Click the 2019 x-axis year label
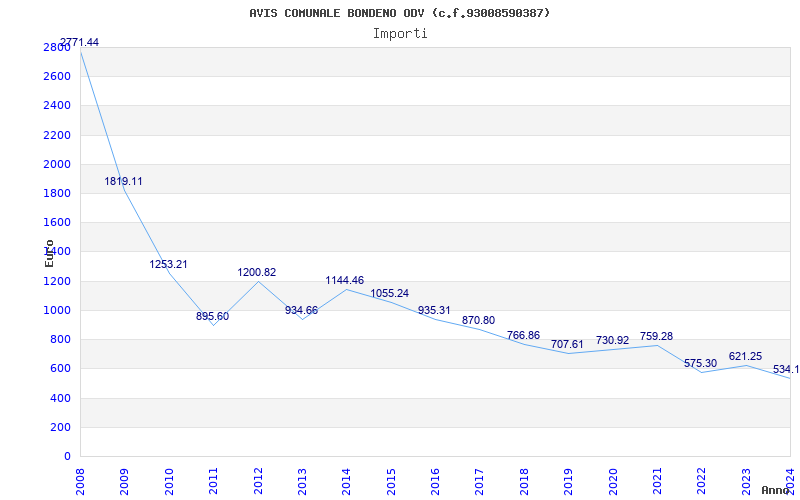Viewport: 800px width, 500px height. (568, 481)
